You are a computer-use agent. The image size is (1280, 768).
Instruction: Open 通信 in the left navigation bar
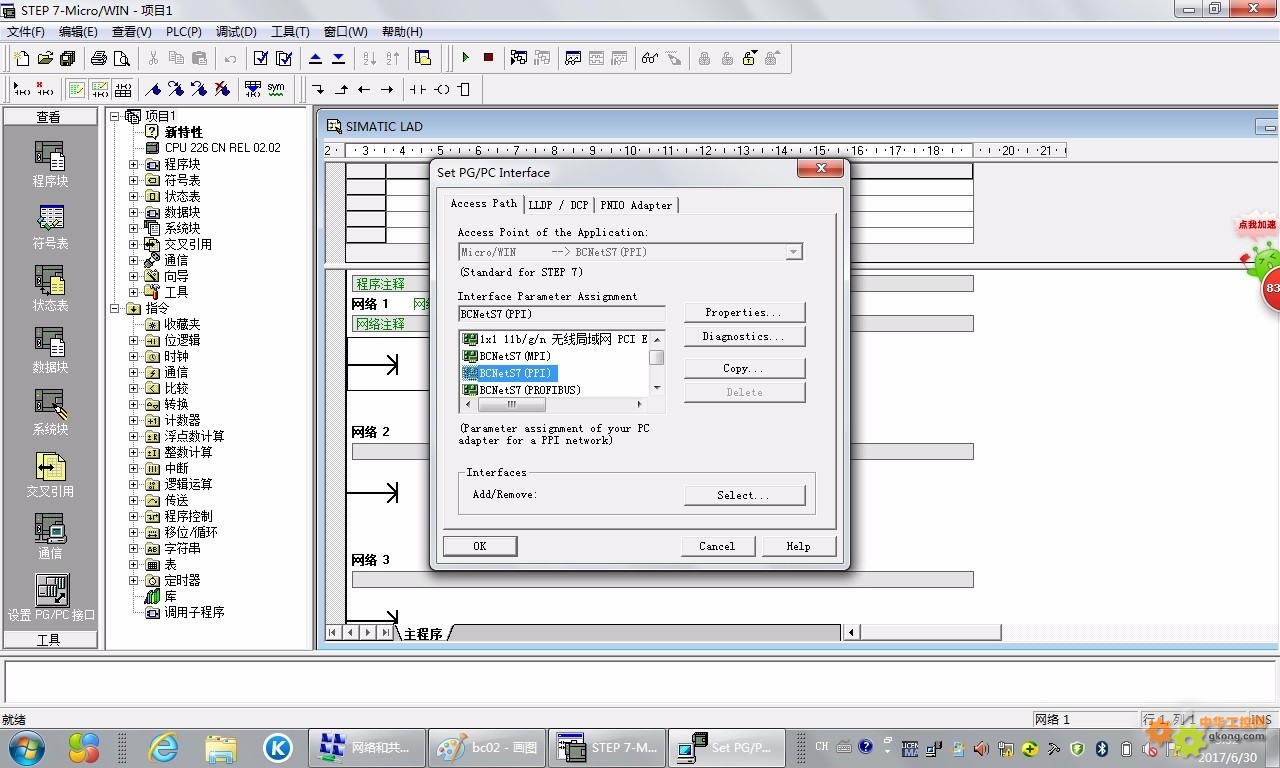(50, 536)
